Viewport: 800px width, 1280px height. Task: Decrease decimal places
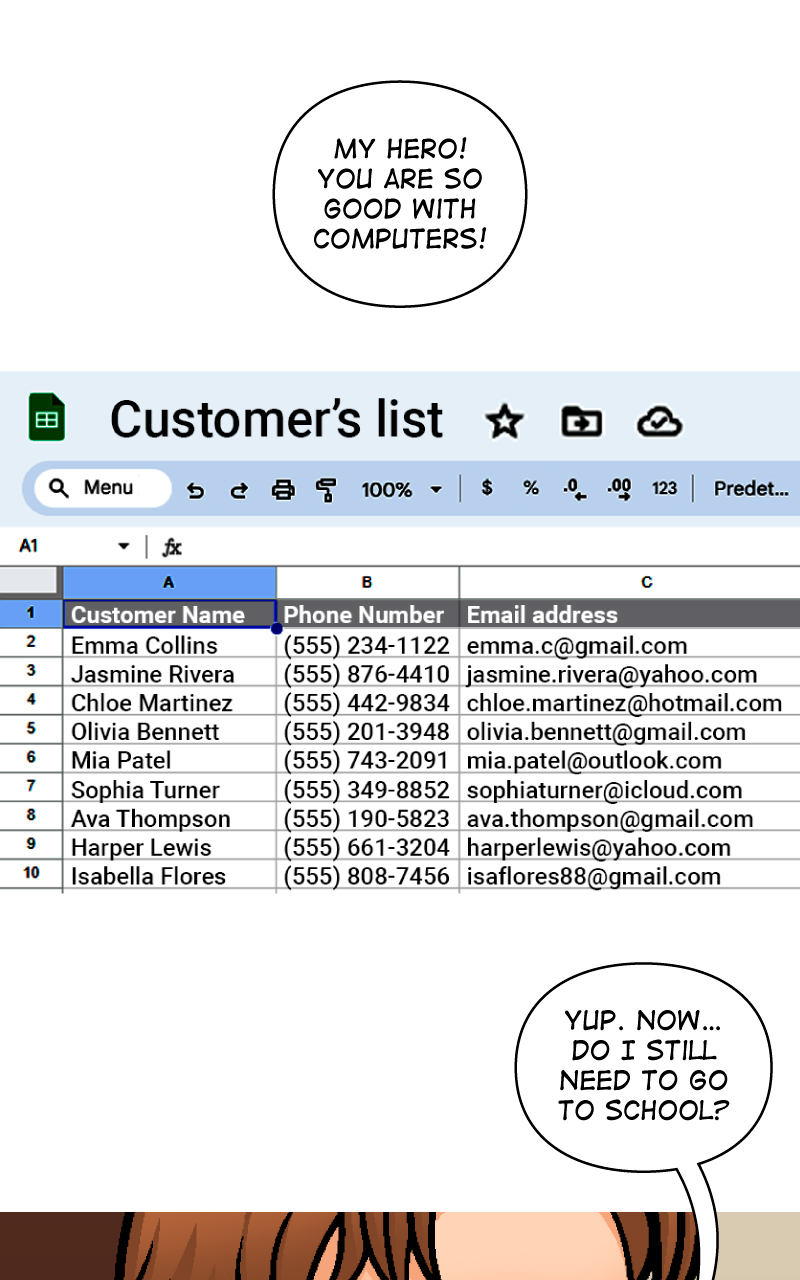coord(574,489)
